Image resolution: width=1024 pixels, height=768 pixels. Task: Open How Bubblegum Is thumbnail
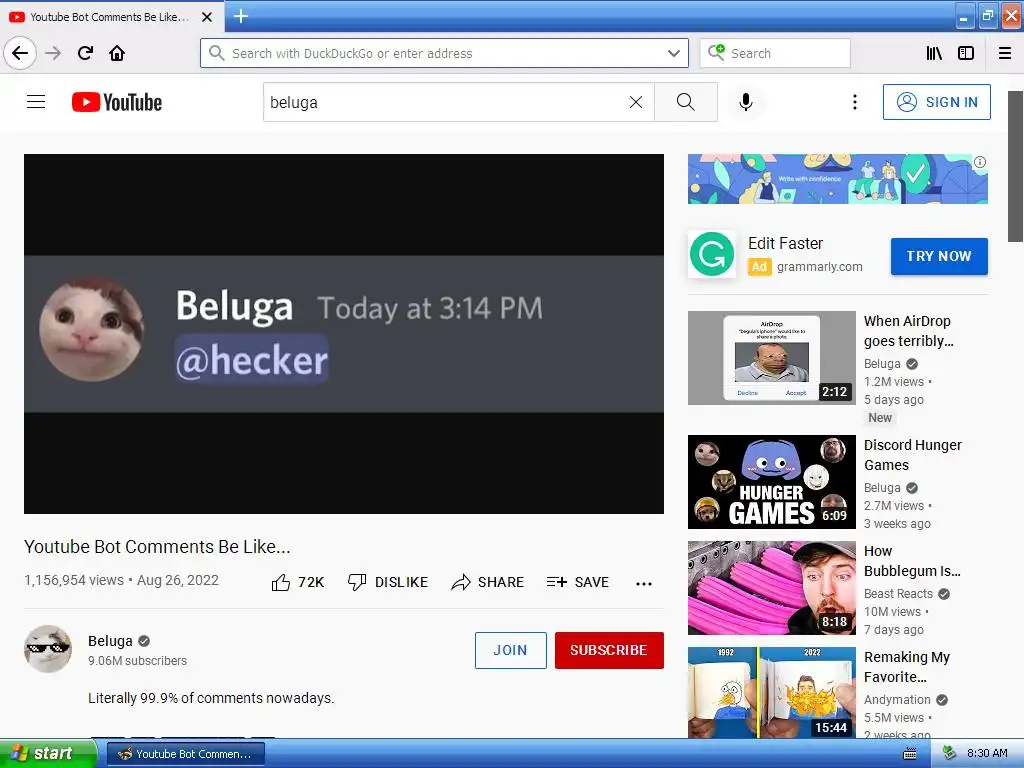(772, 588)
